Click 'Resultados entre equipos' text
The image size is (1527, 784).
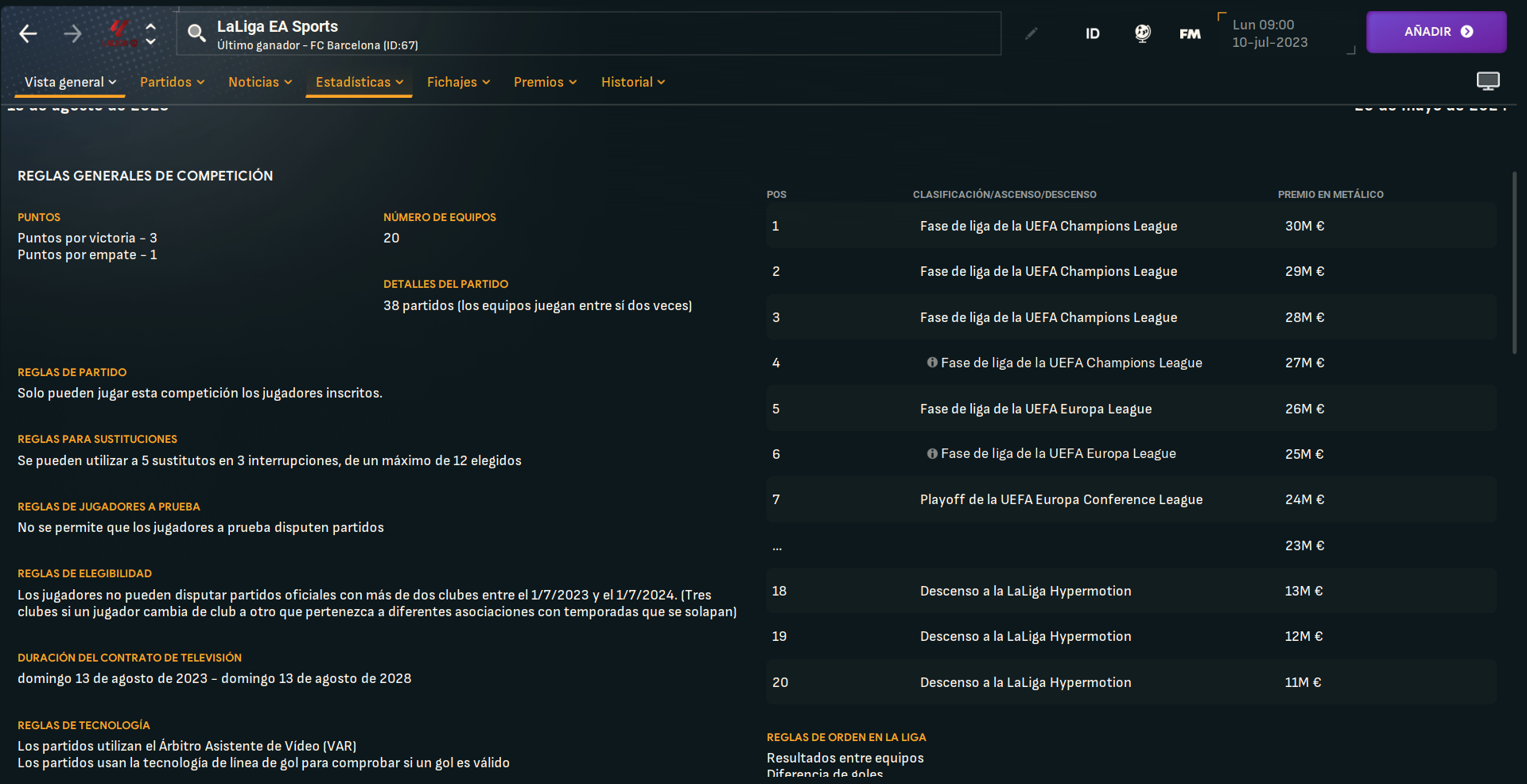coord(845,758)
